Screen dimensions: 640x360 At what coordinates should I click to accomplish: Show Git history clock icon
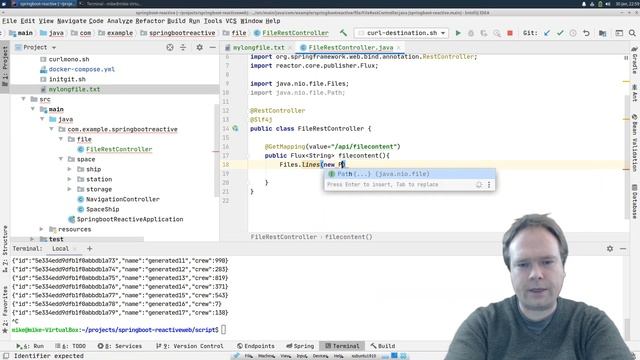[x=573, y=33]
